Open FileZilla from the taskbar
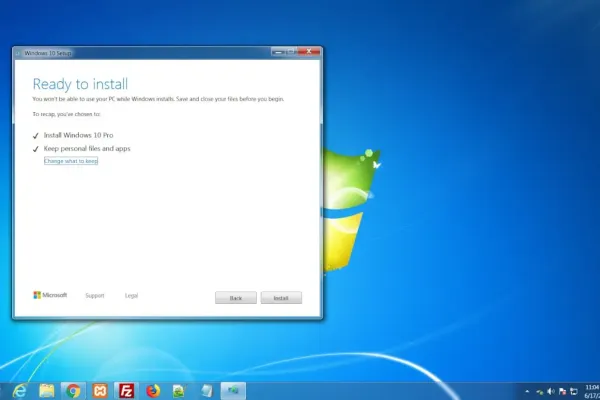This screenshot has height=400, width=600. pos(126,391)
